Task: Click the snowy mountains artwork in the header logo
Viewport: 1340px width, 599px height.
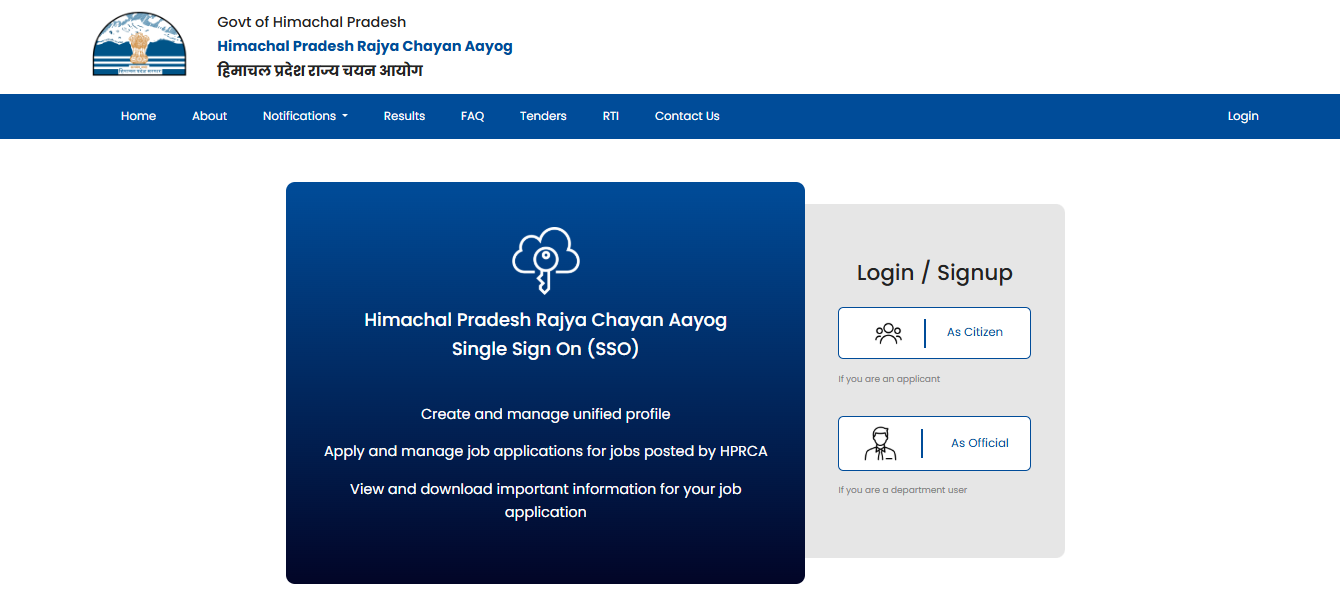Action: (139, 25)
